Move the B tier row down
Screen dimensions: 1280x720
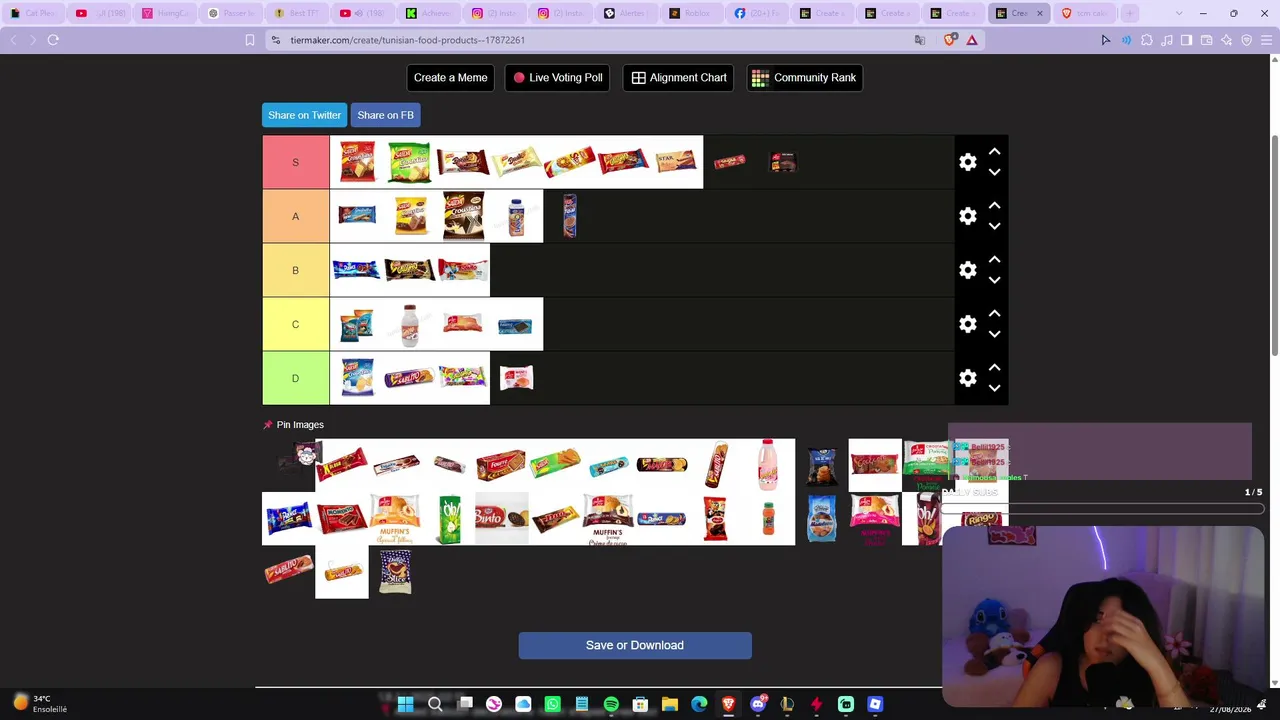[x=994, y=280]
